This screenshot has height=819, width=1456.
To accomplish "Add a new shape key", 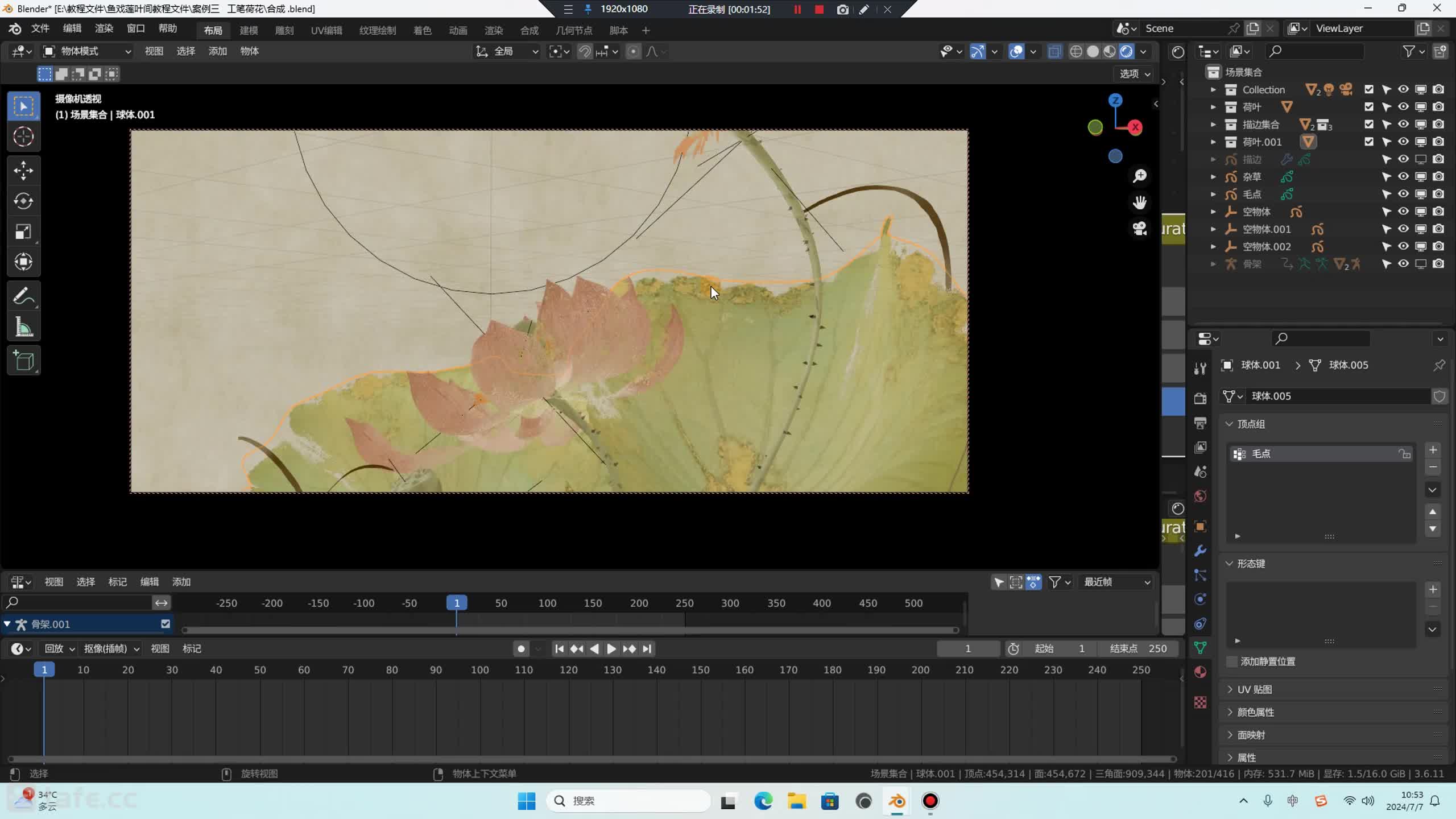I will pyautogui.click(x=1433, y=590).
